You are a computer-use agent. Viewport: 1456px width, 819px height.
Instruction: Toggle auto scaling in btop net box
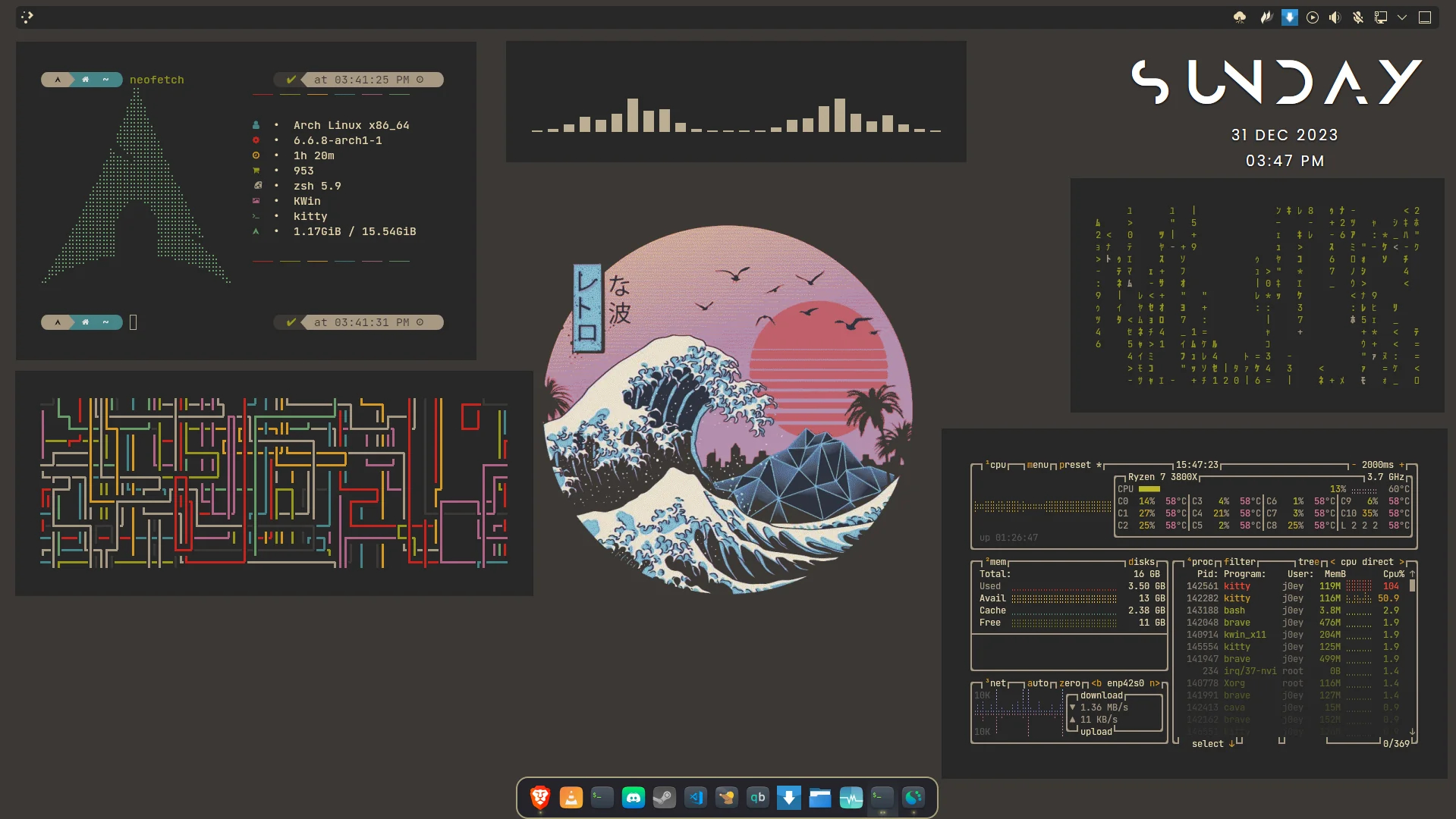coord(1037,683)
